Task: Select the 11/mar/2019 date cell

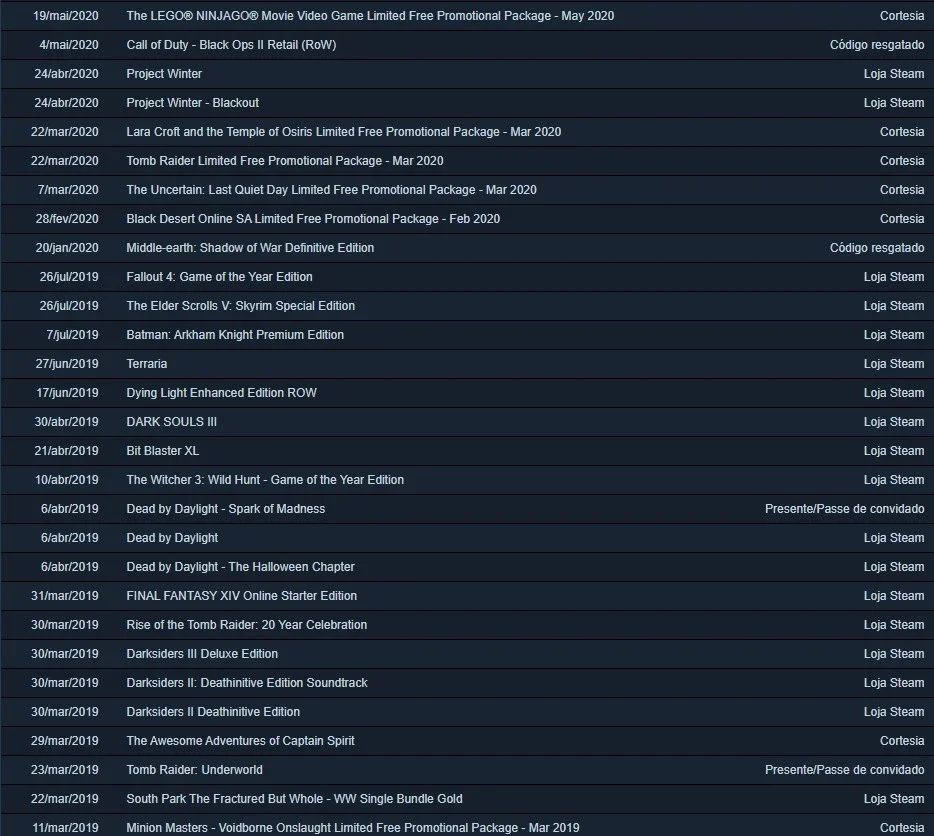Action: [x=65, y=828]
